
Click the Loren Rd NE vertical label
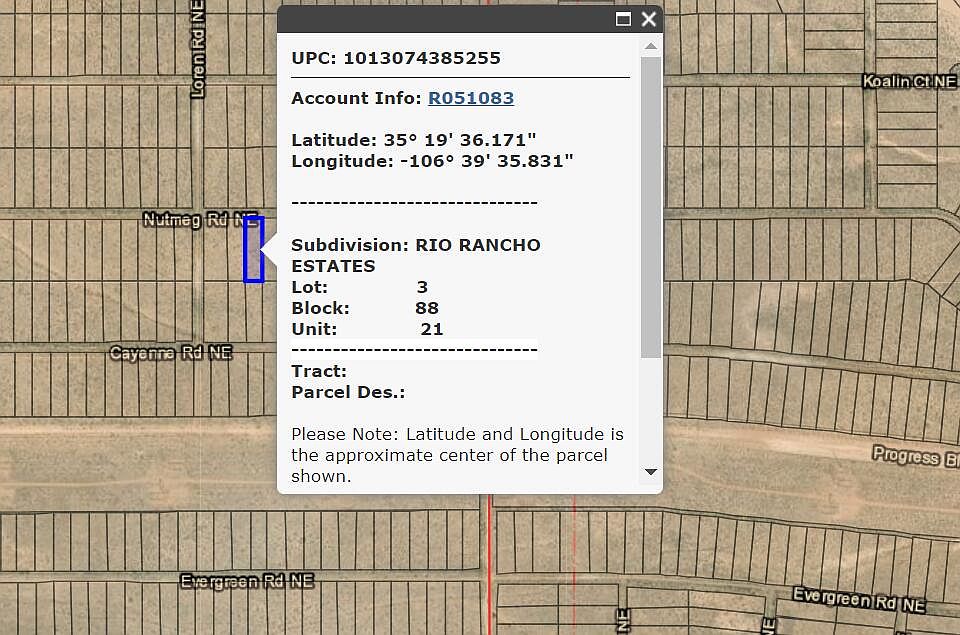coord(198,48)
